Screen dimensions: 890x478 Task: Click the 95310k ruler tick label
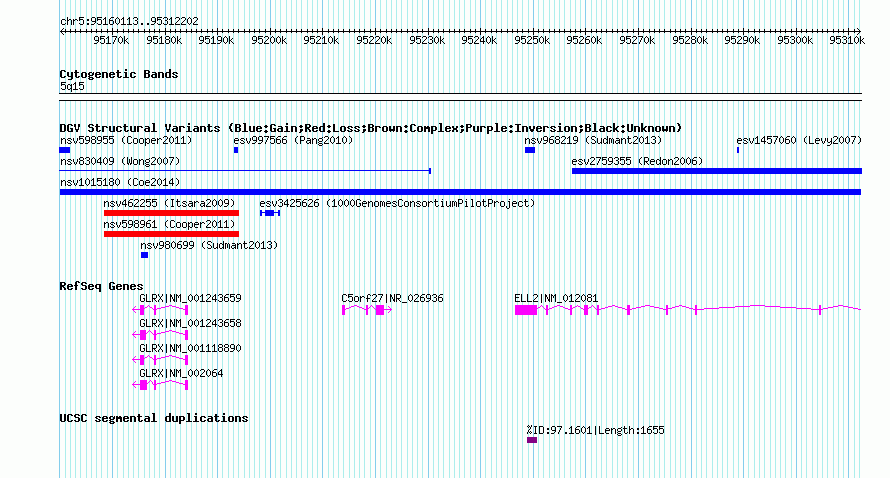tap(847, 40)
